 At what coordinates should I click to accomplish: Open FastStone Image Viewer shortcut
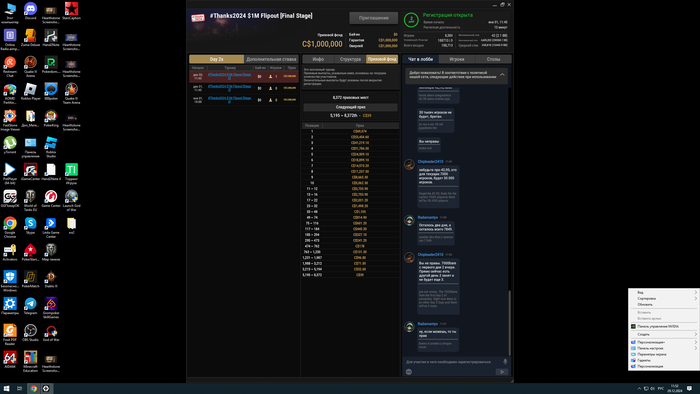click(10, 120)
